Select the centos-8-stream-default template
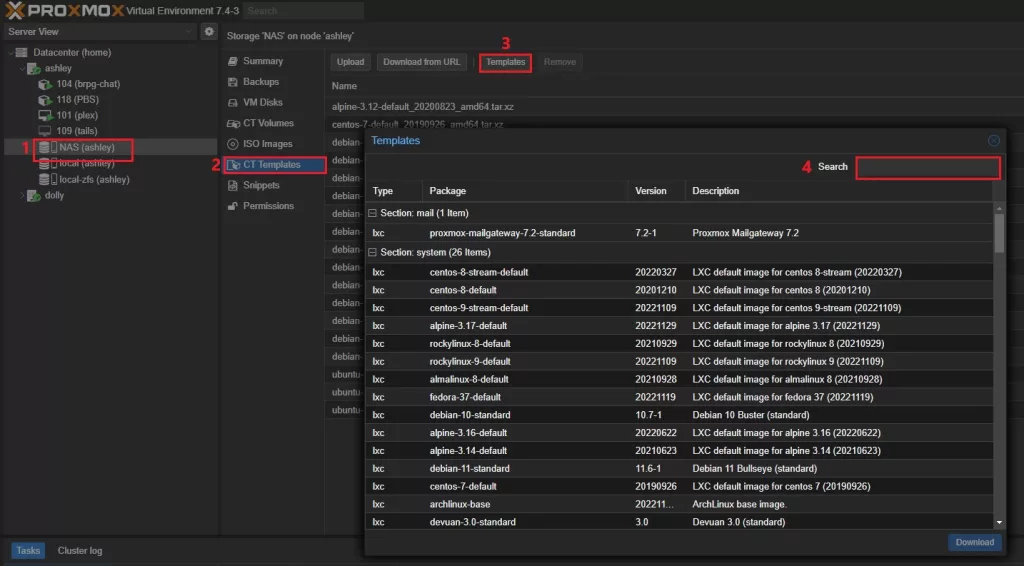The image size is (1024, 566). pyautogui.click(x=679, y=272)
